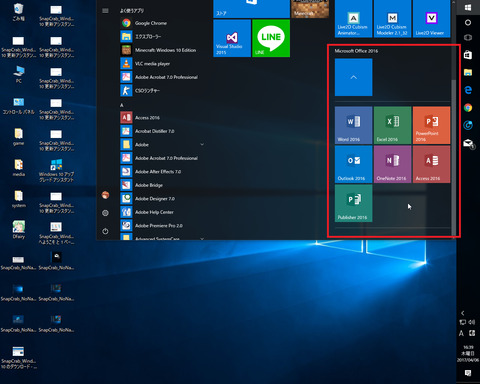
Task: Show hidden tray icons chevron
Action: coord(463,313)
